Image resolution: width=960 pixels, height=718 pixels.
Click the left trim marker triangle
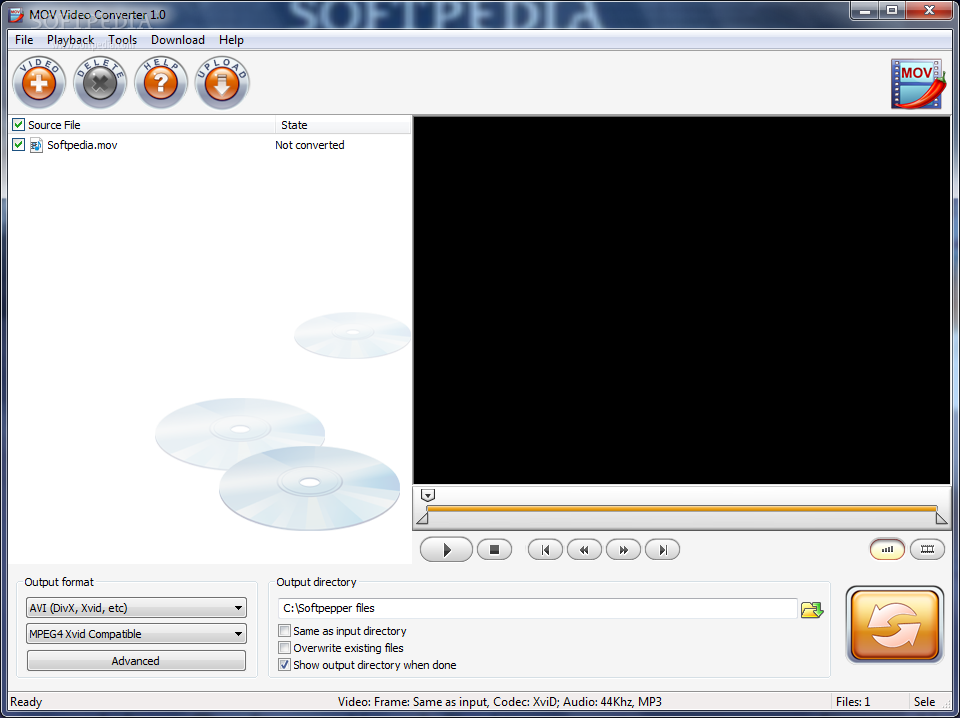[x=422, y=518]
